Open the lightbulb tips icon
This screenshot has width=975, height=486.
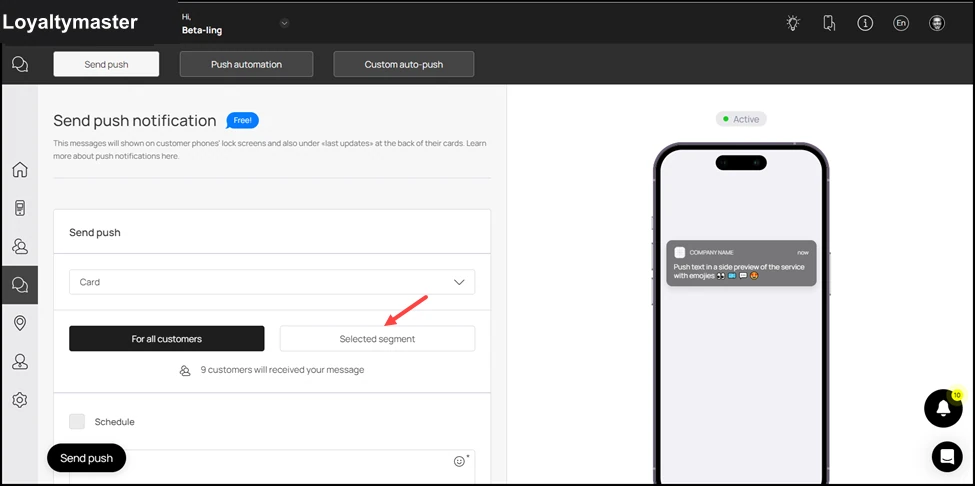(x=792, y=23)
